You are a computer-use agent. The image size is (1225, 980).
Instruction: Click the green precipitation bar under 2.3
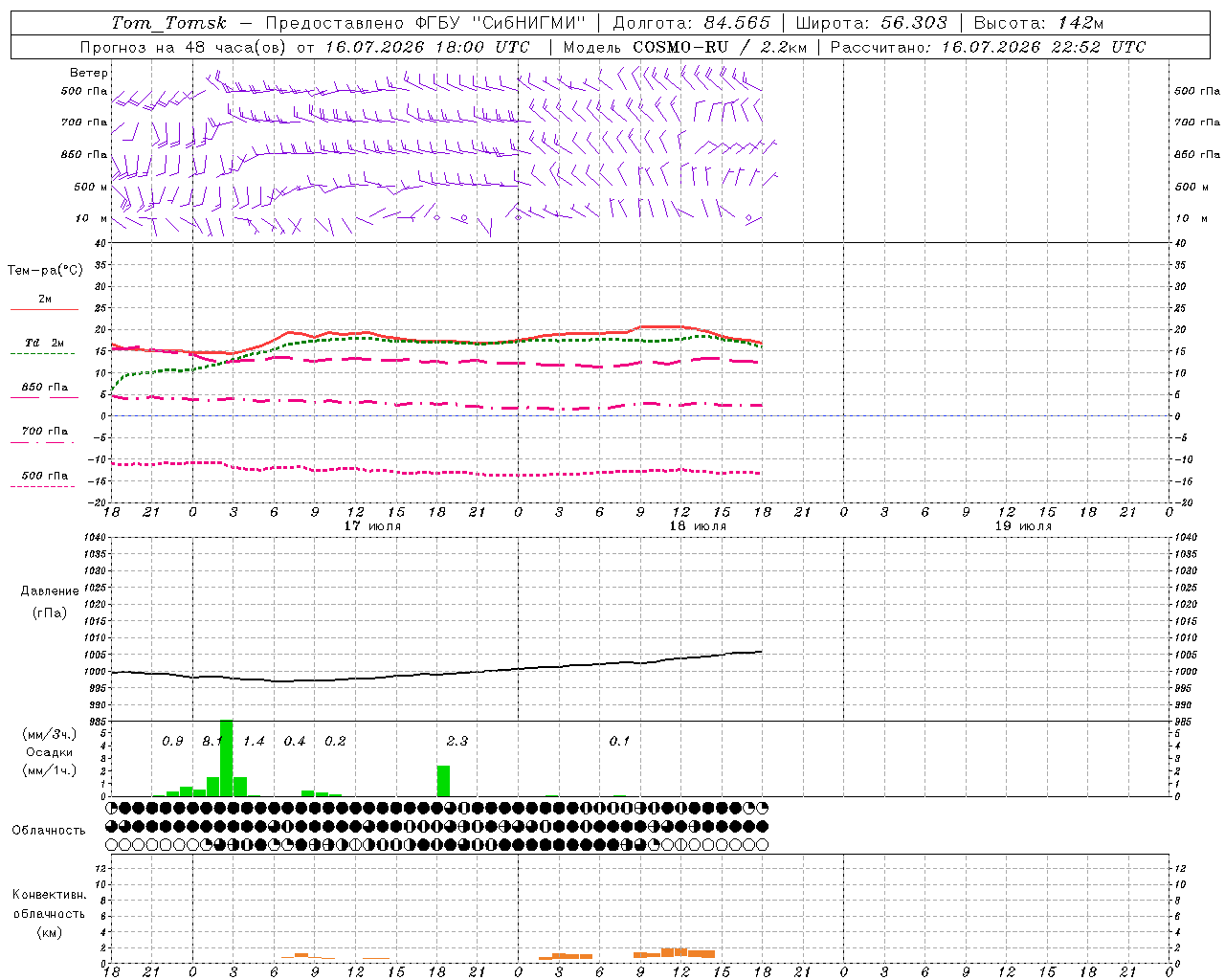point(443,781)
